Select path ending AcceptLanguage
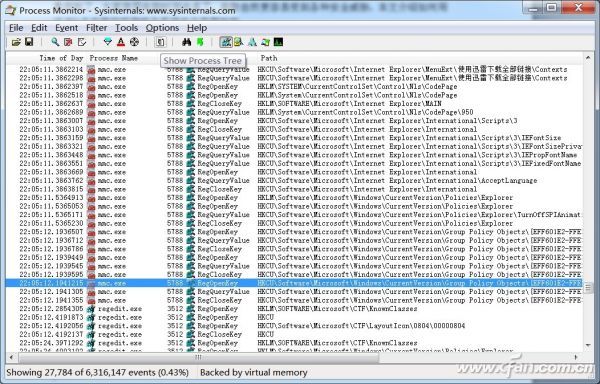This screenshot has height=384, width=600. point(397,181)
